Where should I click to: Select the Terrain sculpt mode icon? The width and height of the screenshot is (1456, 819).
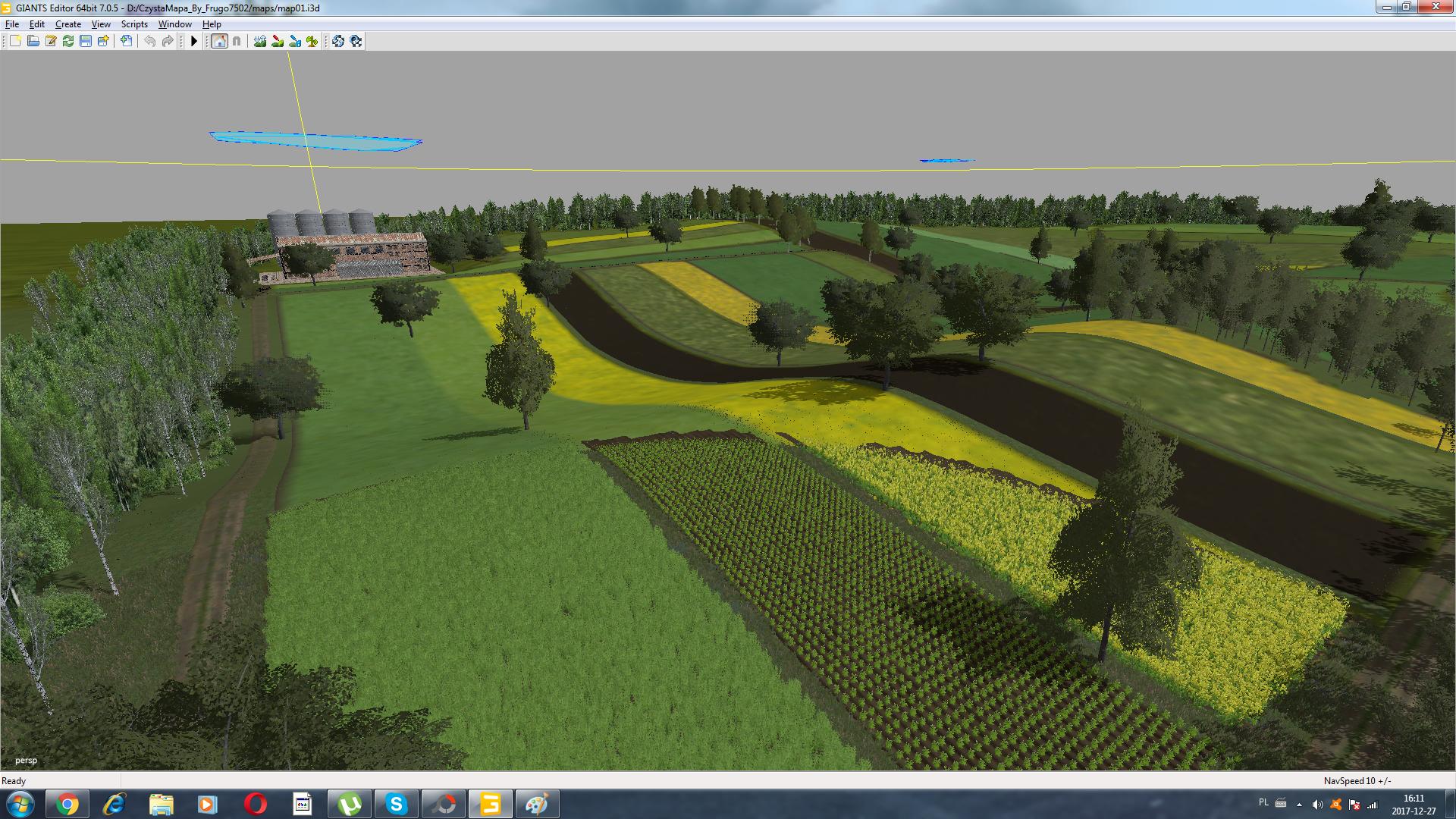click(260, 41)
